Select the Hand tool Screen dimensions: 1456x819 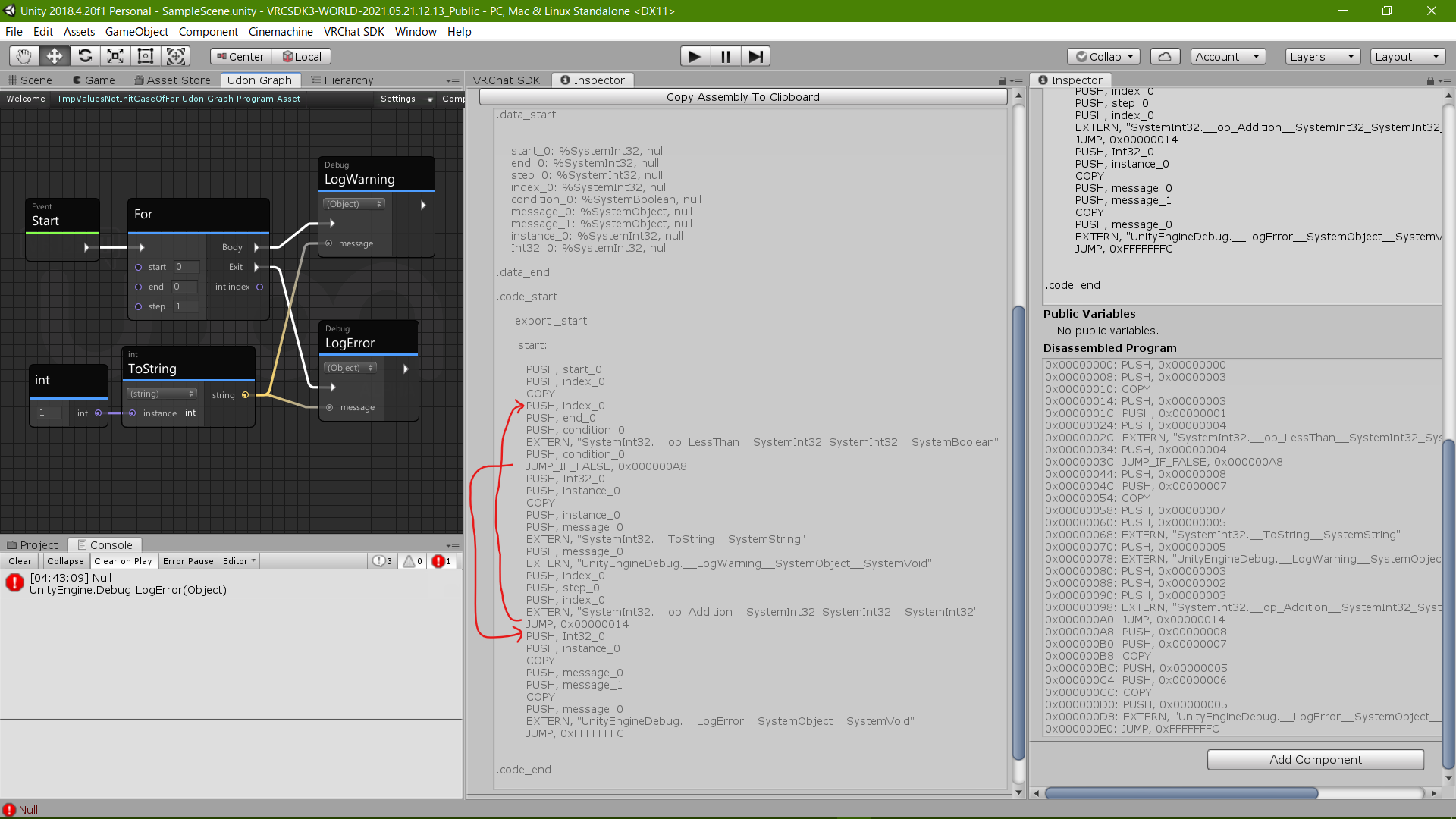pos(24,56)
